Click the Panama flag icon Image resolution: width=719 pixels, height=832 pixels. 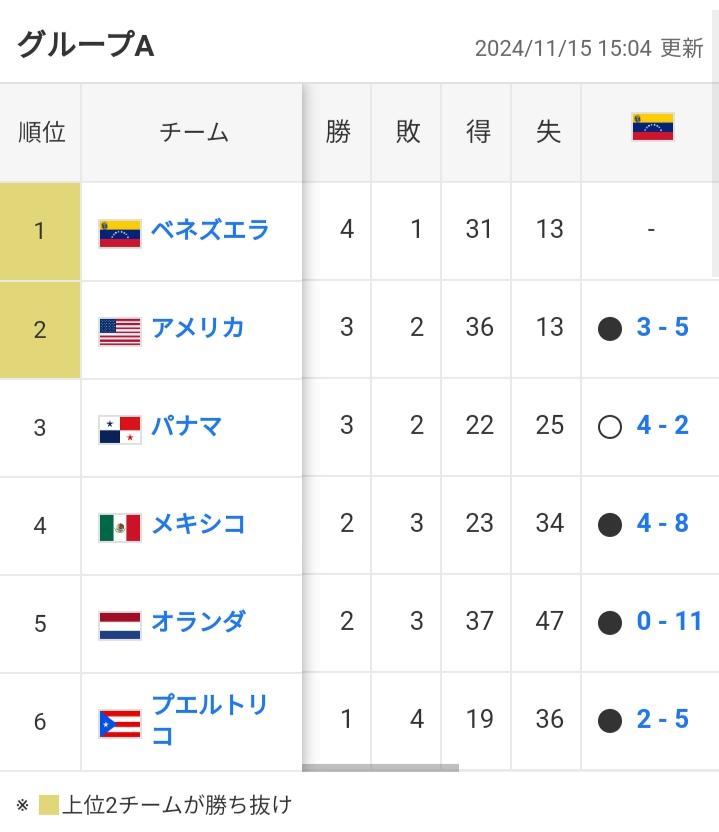[x=120, y=430]
